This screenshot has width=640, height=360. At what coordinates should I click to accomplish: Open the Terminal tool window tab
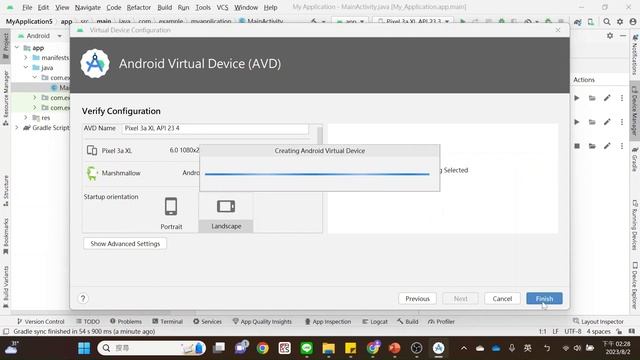coord(167,322)
